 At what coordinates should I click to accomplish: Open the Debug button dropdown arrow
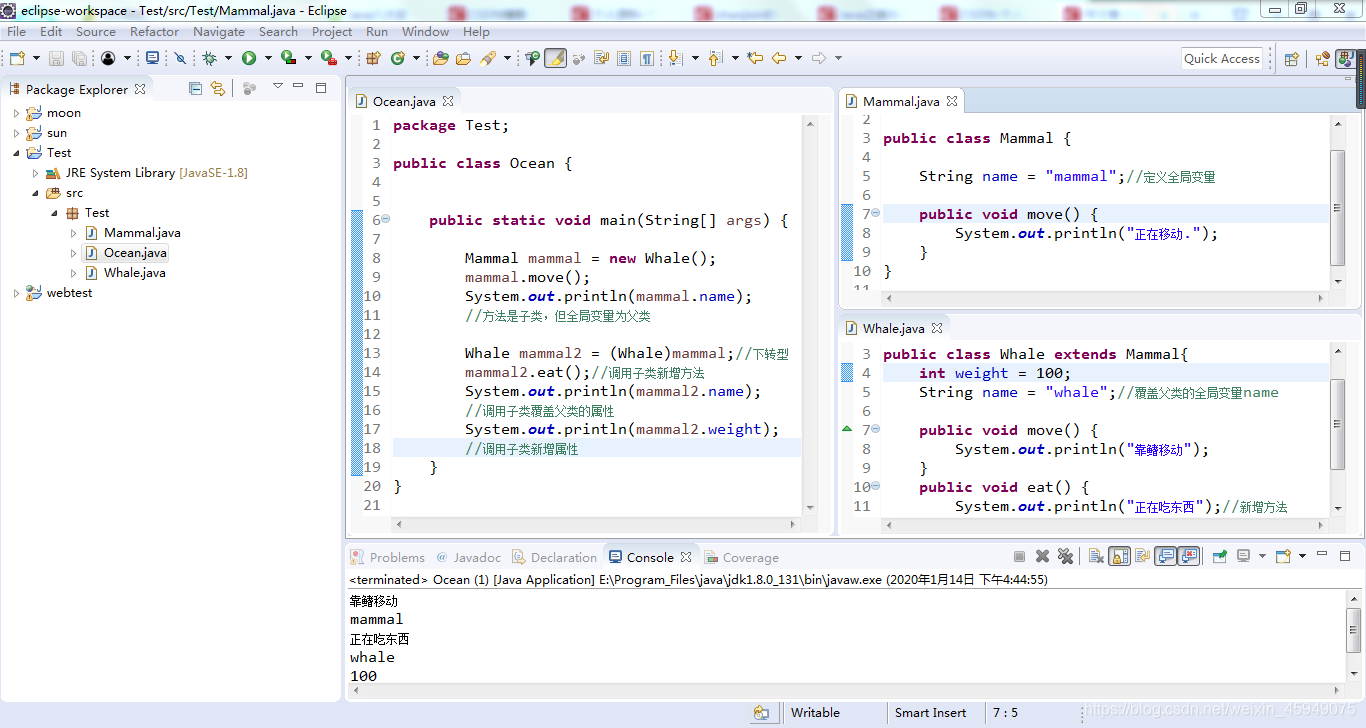(228, 58)
